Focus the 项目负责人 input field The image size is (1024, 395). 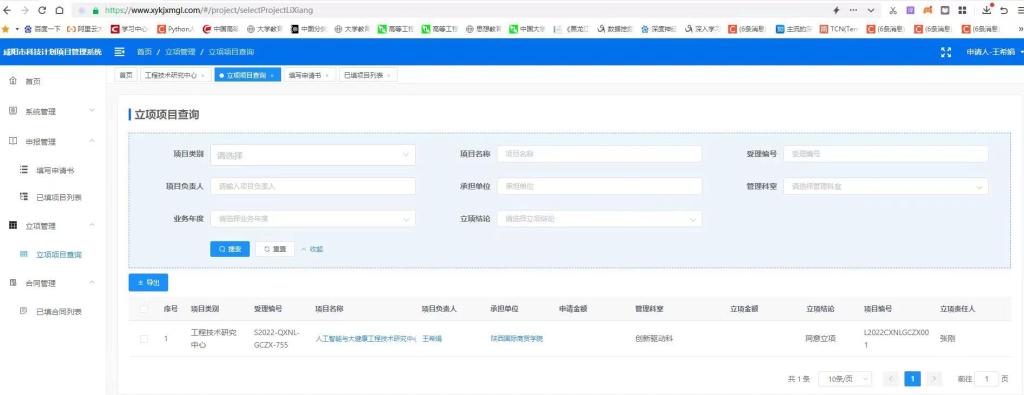[x=312, y=186]
